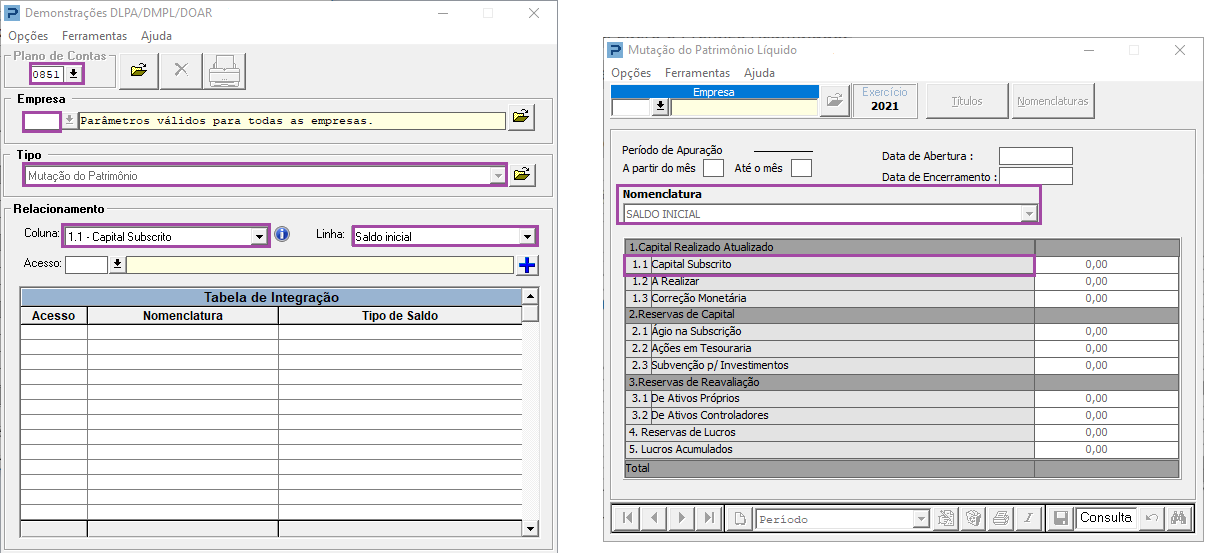Click the Tabela de Integração scrollbar down arrow
This screenshot has height=553, width=1210.
(530, 527)
